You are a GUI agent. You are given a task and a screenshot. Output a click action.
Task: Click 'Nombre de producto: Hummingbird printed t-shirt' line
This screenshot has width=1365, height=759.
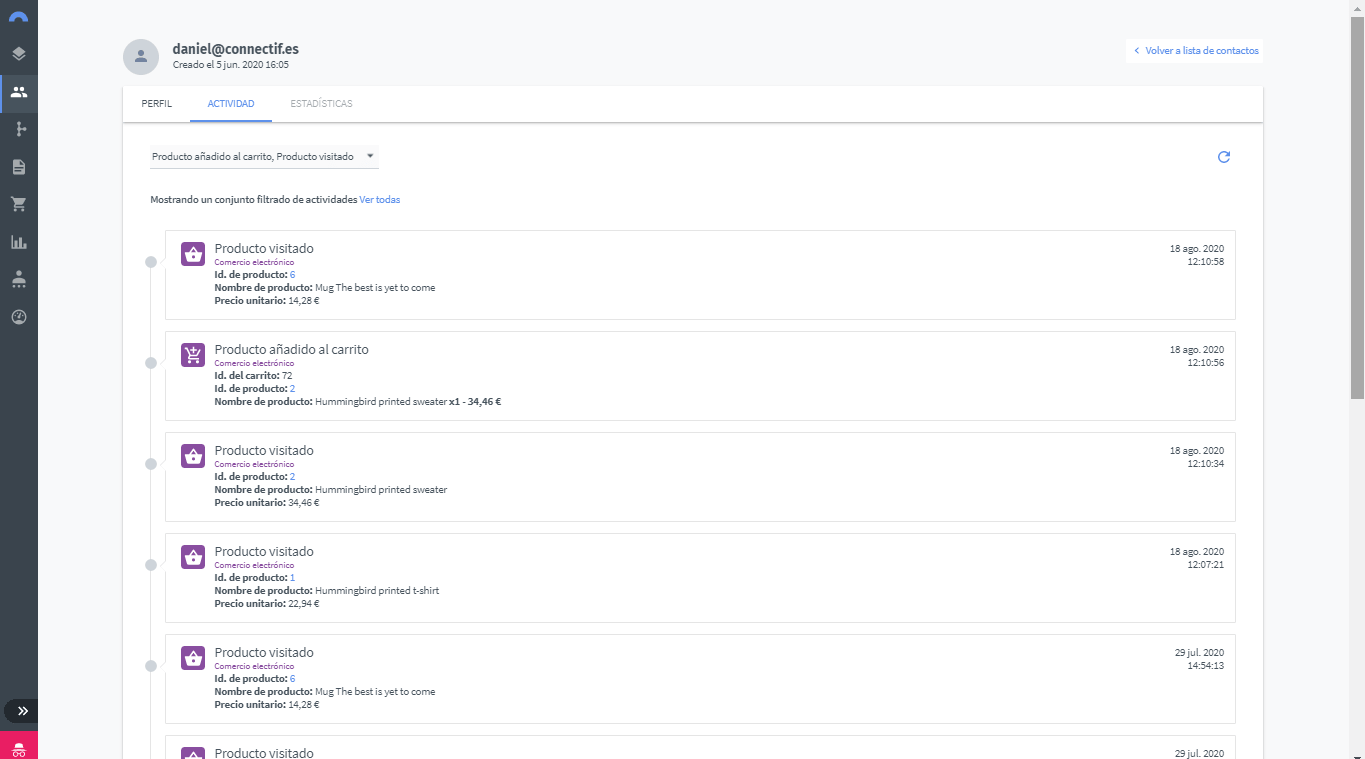pos(327,591)
